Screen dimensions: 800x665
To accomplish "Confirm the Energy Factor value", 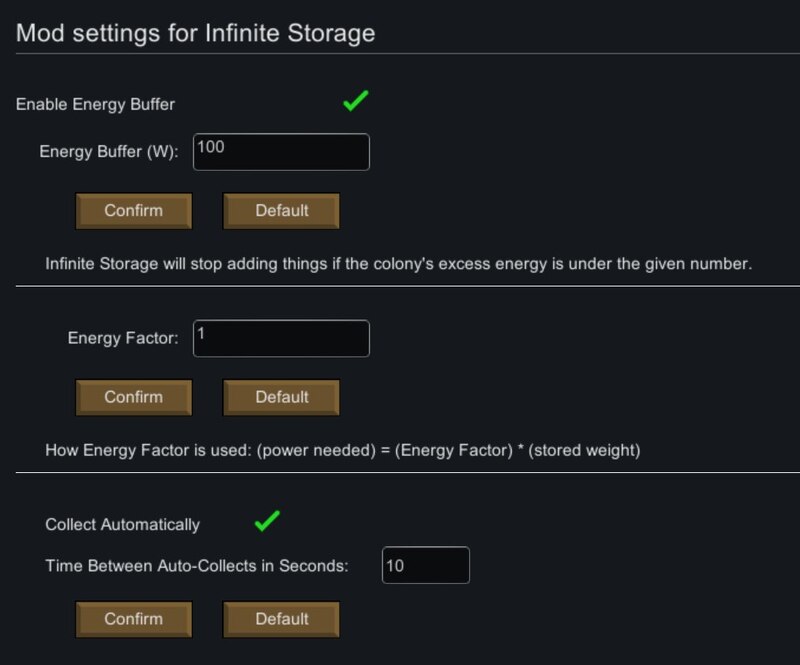I will pyautogui.click(x=134, y=397).
